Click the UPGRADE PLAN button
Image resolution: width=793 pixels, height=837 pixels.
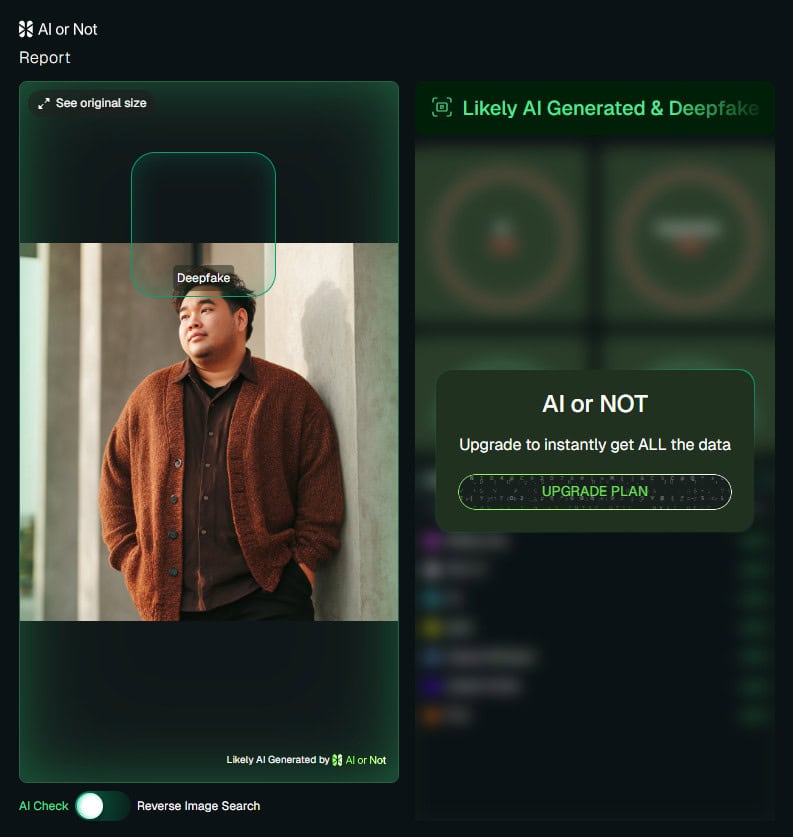click(594, 492)
